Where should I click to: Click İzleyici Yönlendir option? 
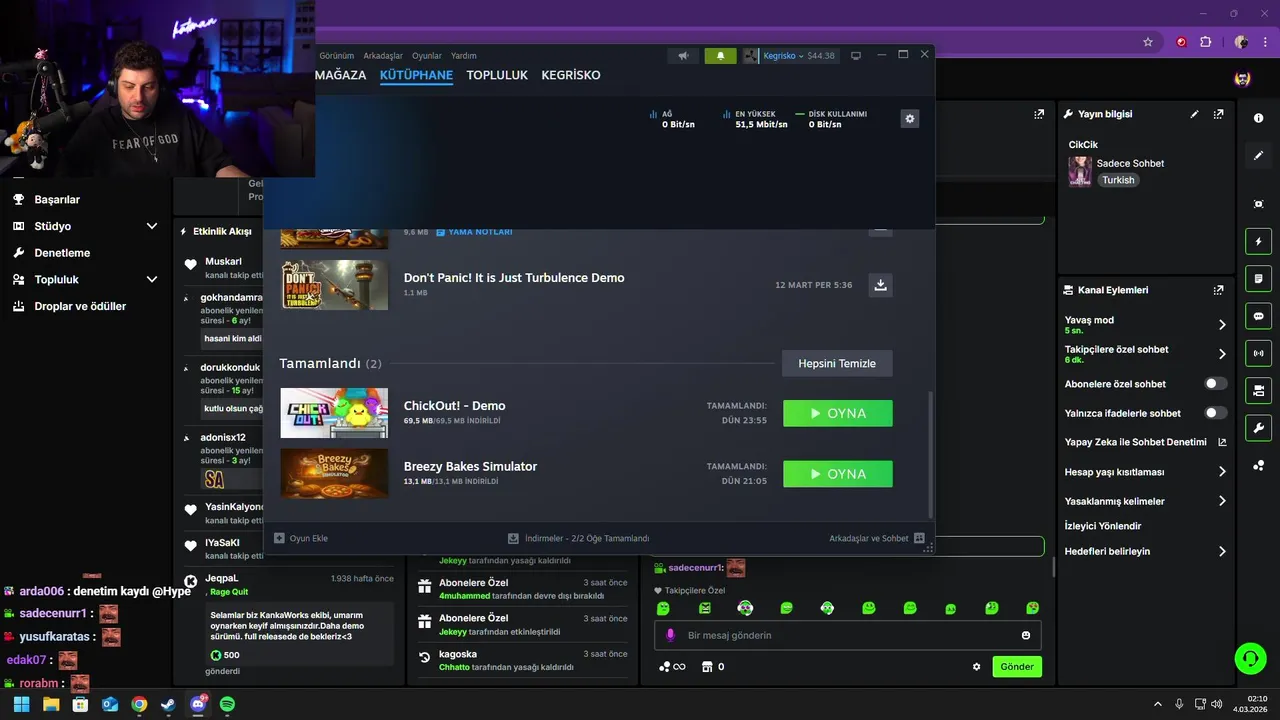(1103, 526)
